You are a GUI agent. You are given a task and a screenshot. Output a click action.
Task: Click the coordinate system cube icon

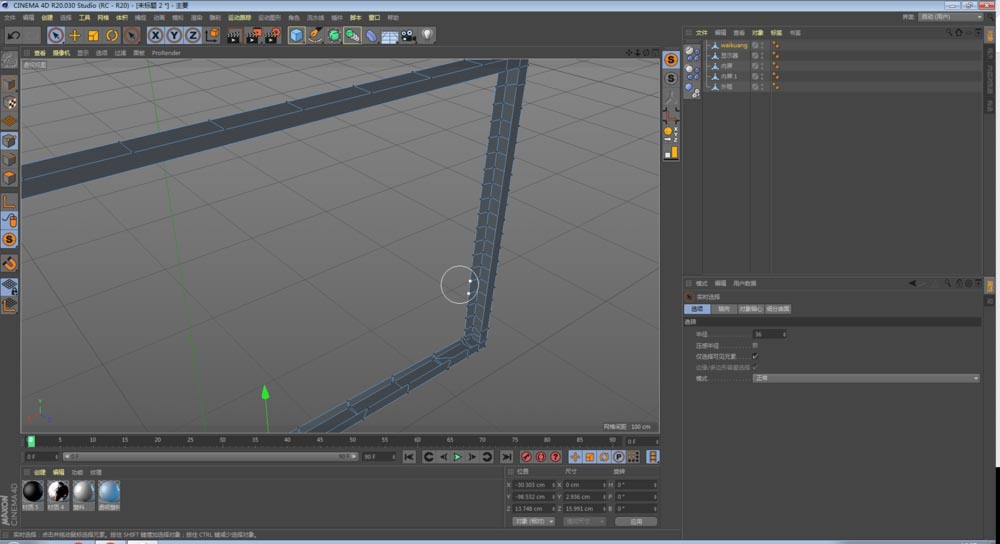(212, 35)
